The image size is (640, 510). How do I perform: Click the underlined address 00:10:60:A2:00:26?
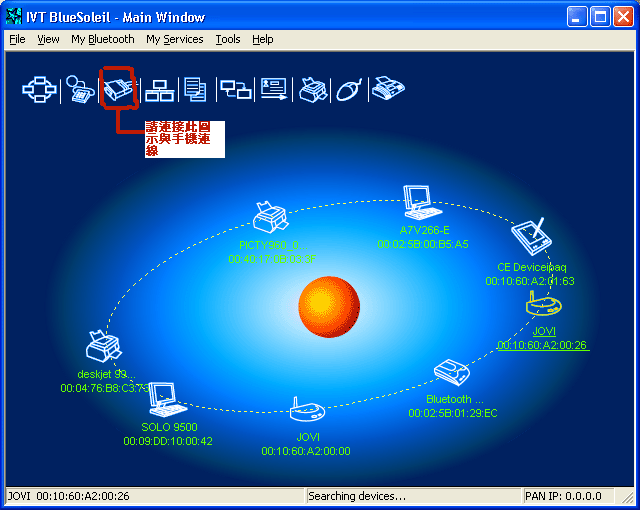tap(543, 345)
